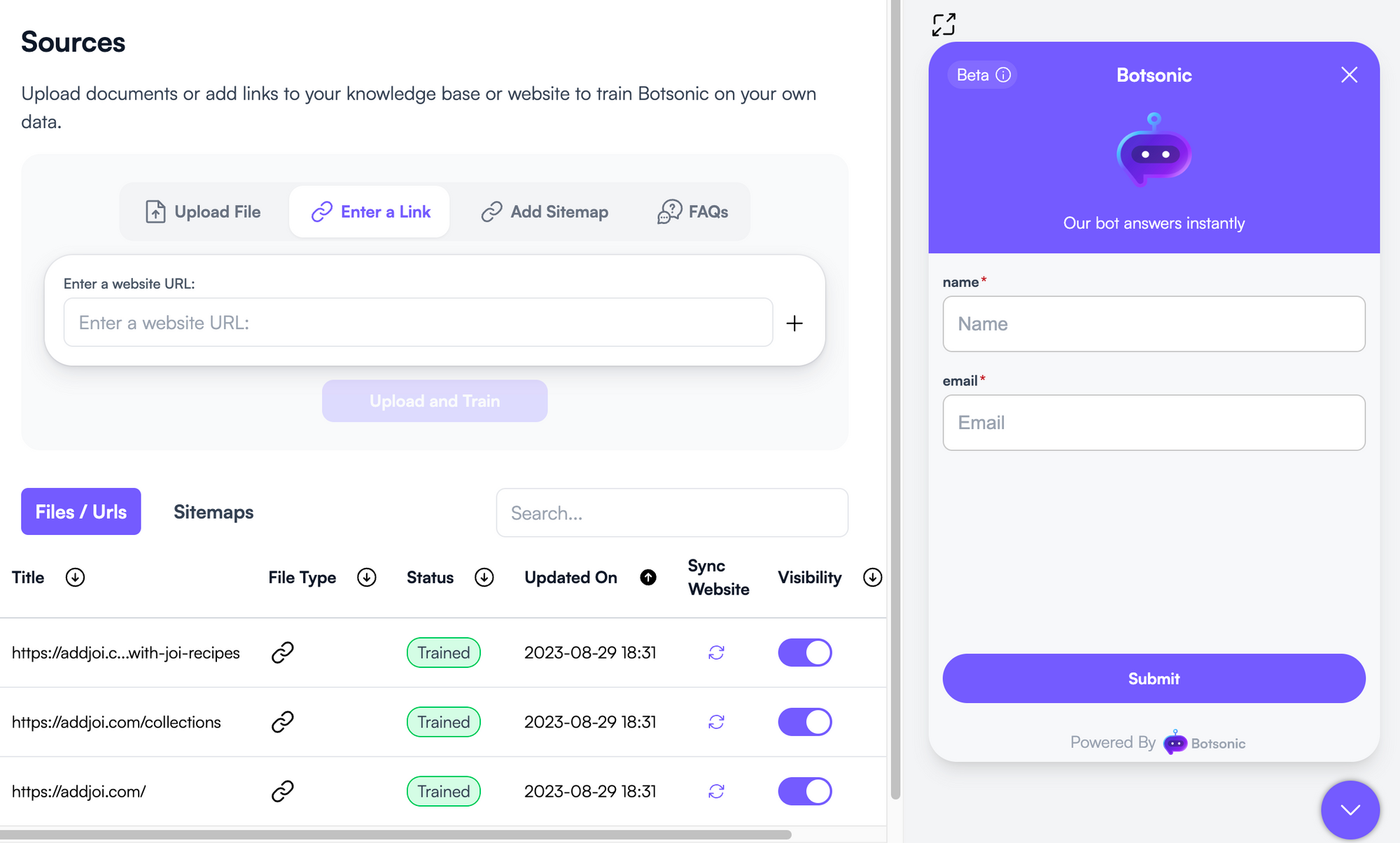Click the search bar in sources list
This screenshot has width=1400, height=843.
673,512
